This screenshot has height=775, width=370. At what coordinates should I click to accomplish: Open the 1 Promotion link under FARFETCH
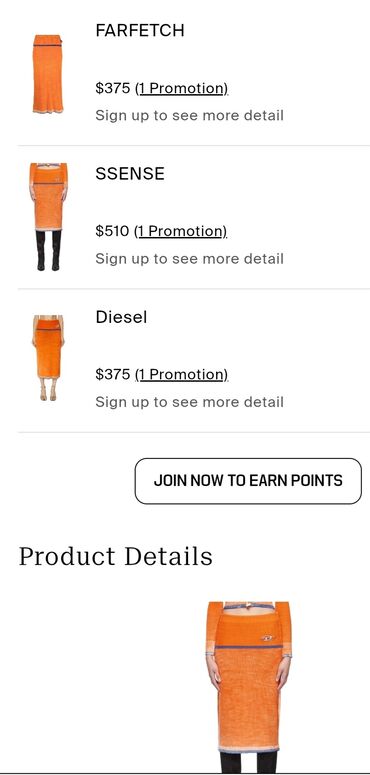(182, 88)
